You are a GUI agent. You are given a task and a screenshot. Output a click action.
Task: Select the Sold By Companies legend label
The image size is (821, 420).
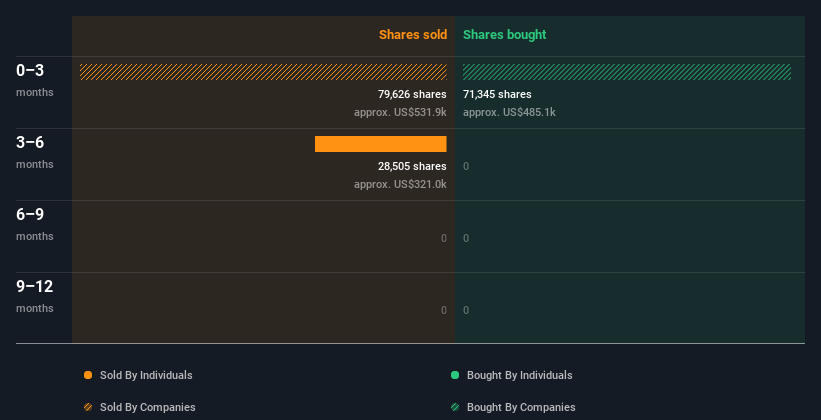pyautogui.click(x=148, y=407)
